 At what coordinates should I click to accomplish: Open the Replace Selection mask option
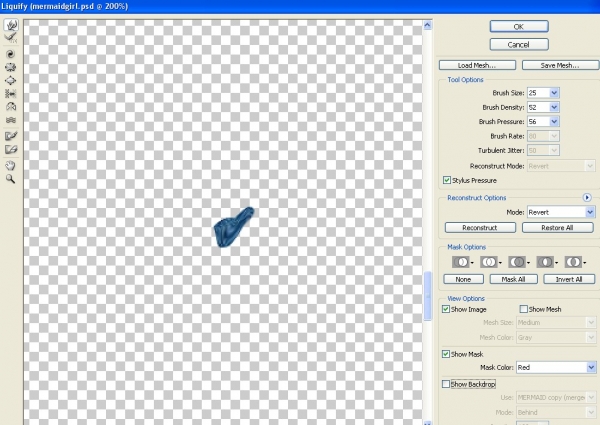(x=463, y=262)
